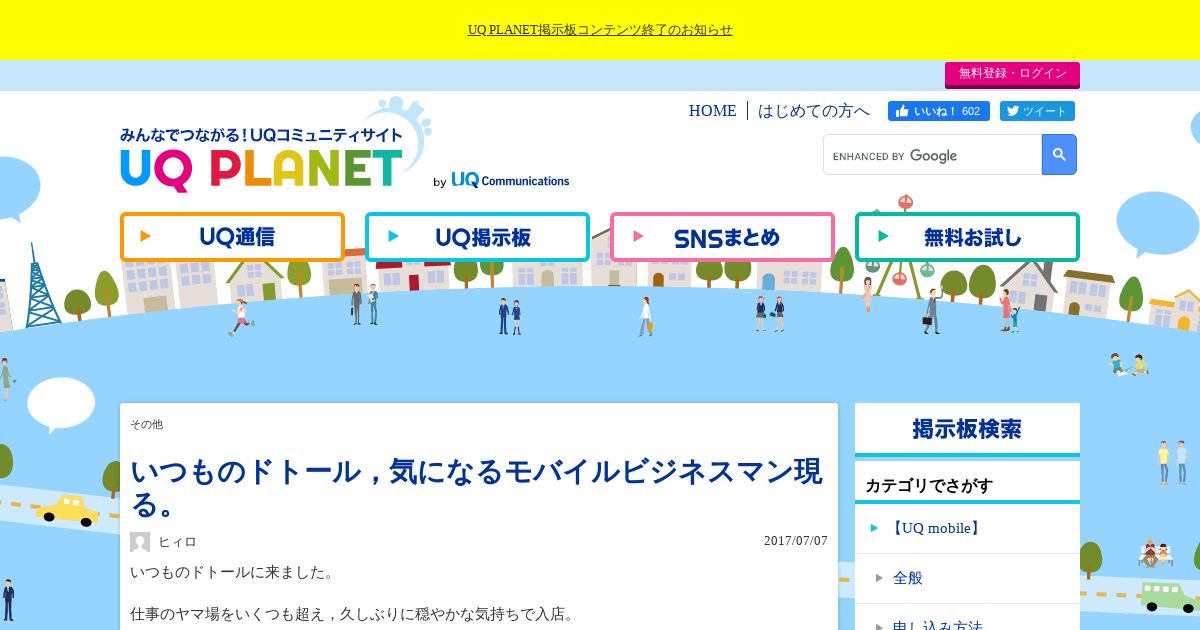
Task: Click the Facebook thumbs-up icon
Action: (x=902, y=111)
